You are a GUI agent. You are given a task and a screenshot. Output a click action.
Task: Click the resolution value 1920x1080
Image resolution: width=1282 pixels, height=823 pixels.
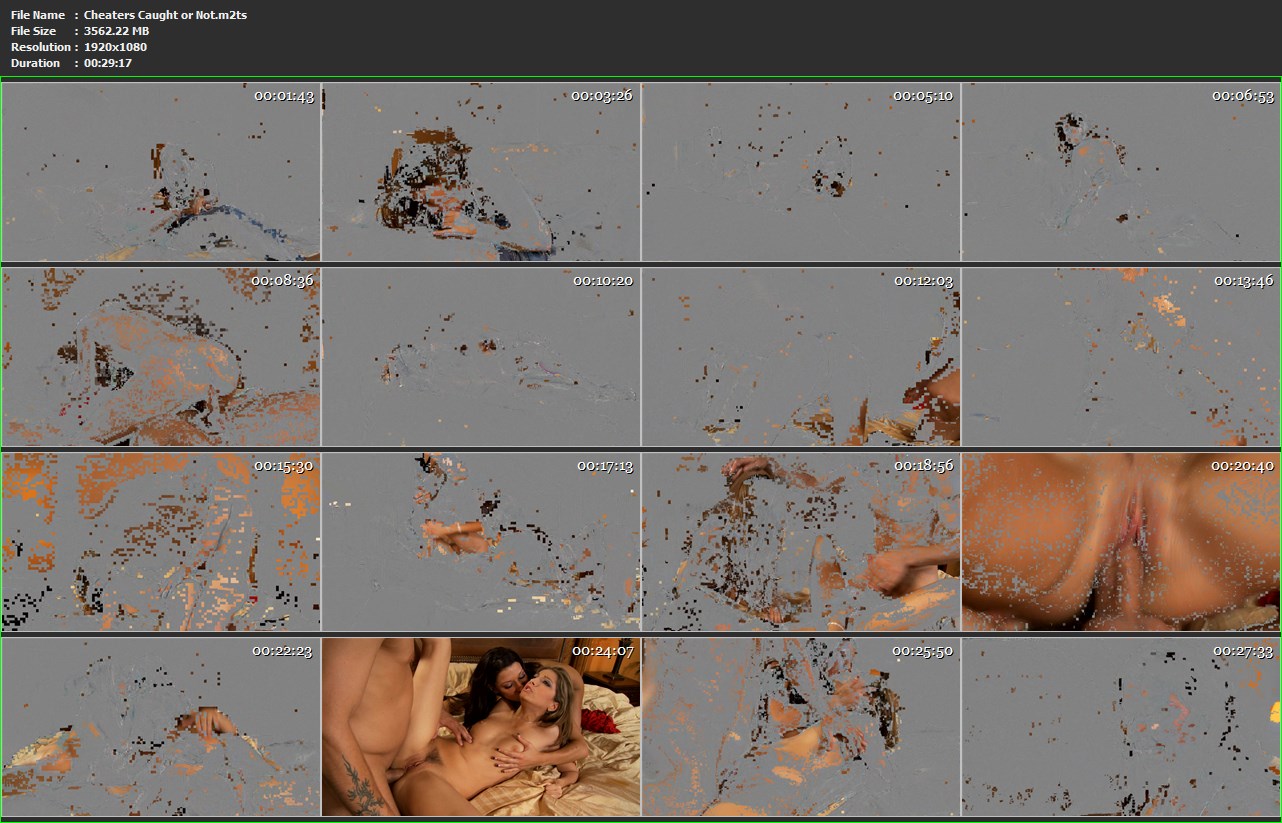coord(115,47)
